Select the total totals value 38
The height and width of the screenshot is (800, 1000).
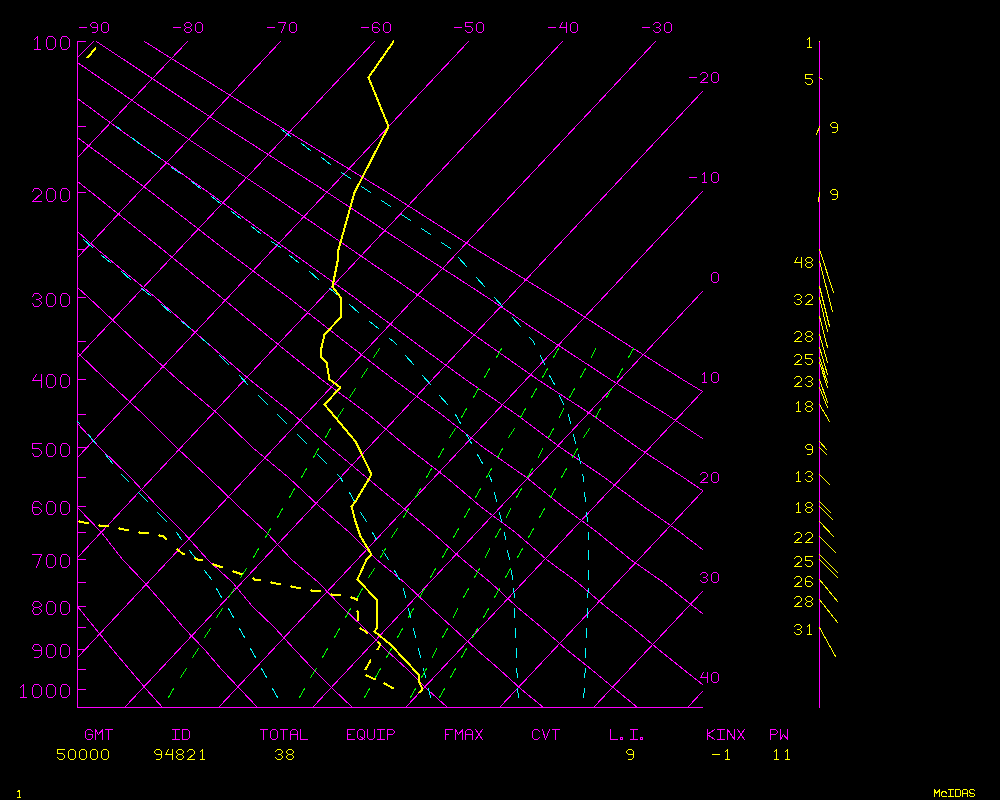(x=284, y=755)
